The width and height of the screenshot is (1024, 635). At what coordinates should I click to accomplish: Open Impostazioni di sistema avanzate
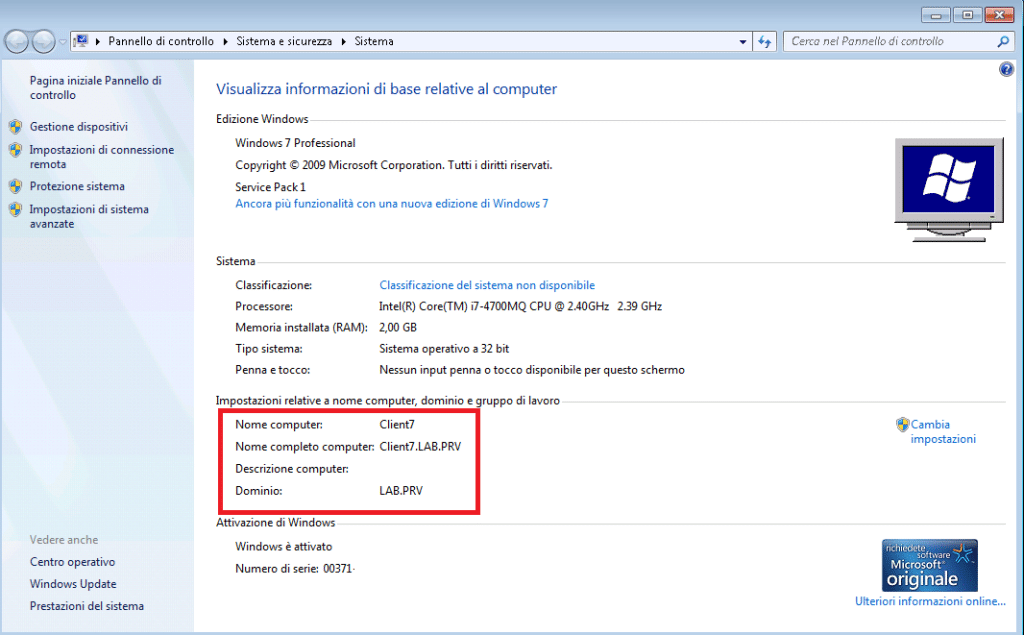(x=89, y=216)
